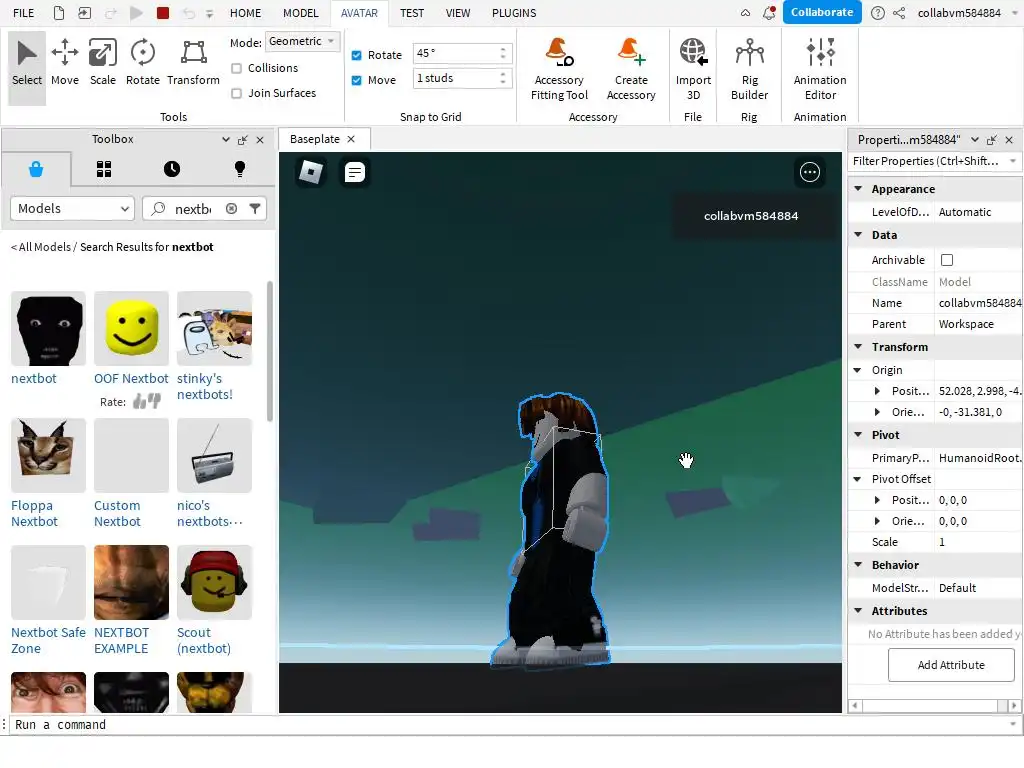This screenshot has width=1024, height=768.
Task: Collapse the Appearance section
Action: (x=858, y=188)
